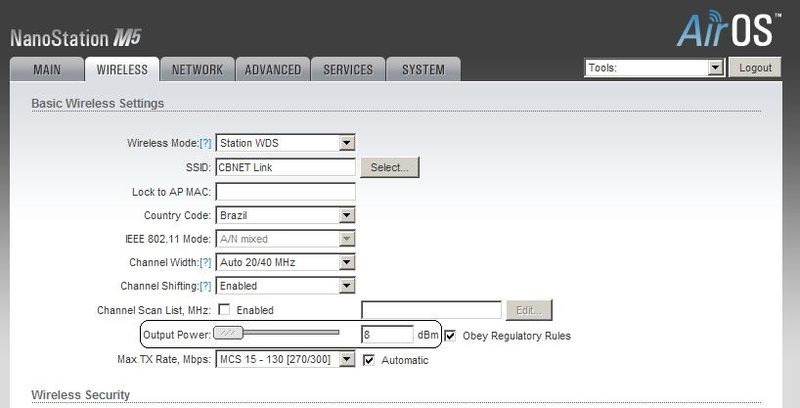The width and height of the screenshot is (800, 408).
Task: Open Channel Width help link
Action: (205, 263)
